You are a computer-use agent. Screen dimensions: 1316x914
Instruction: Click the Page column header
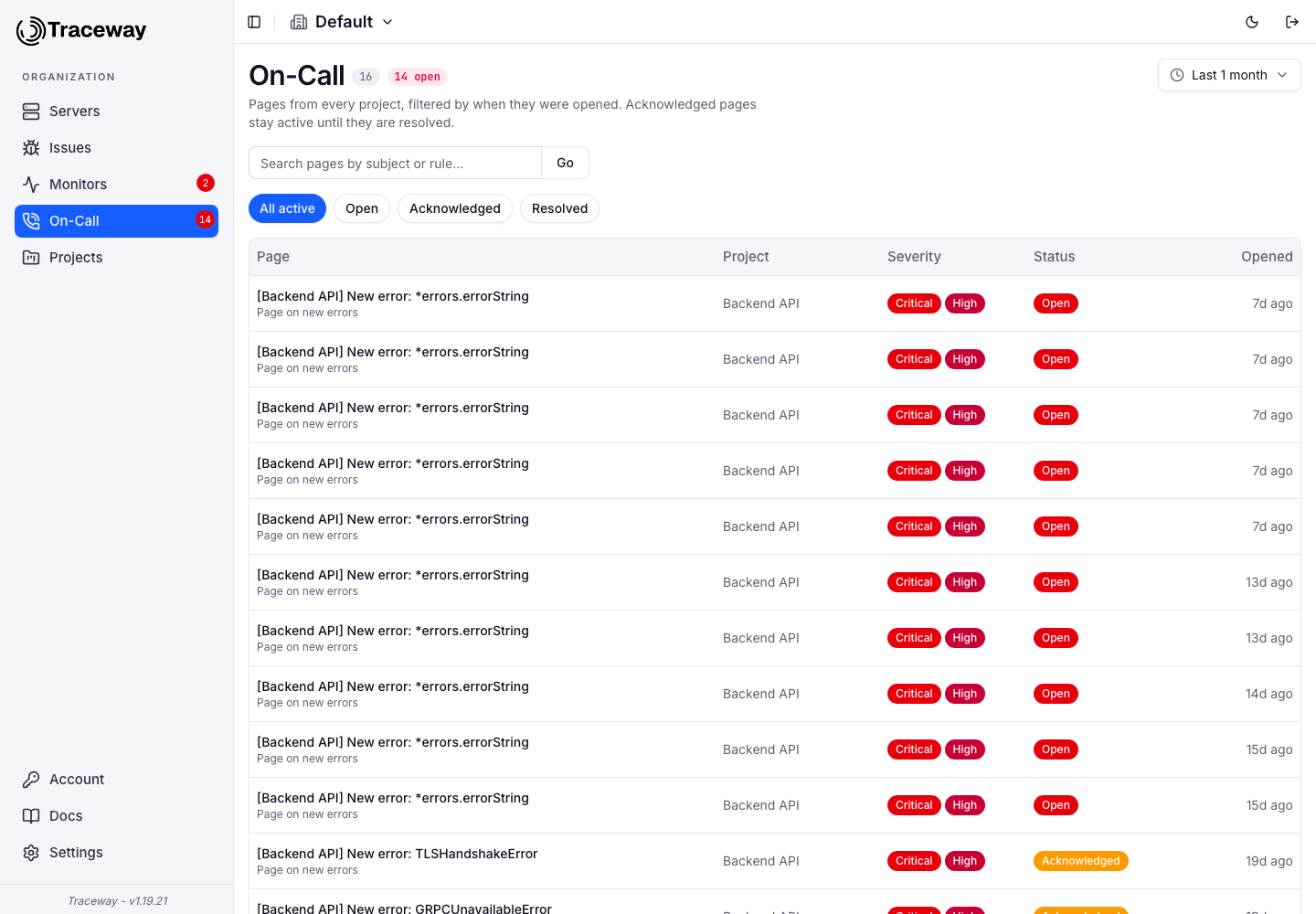(x=273, y=257)
